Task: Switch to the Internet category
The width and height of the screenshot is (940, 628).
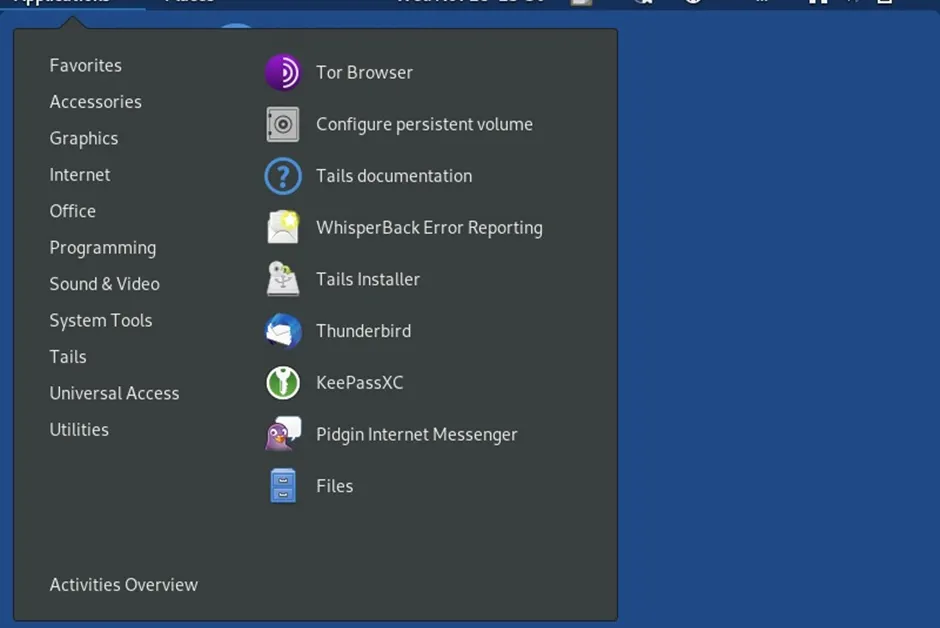Action: pos(80,175)
